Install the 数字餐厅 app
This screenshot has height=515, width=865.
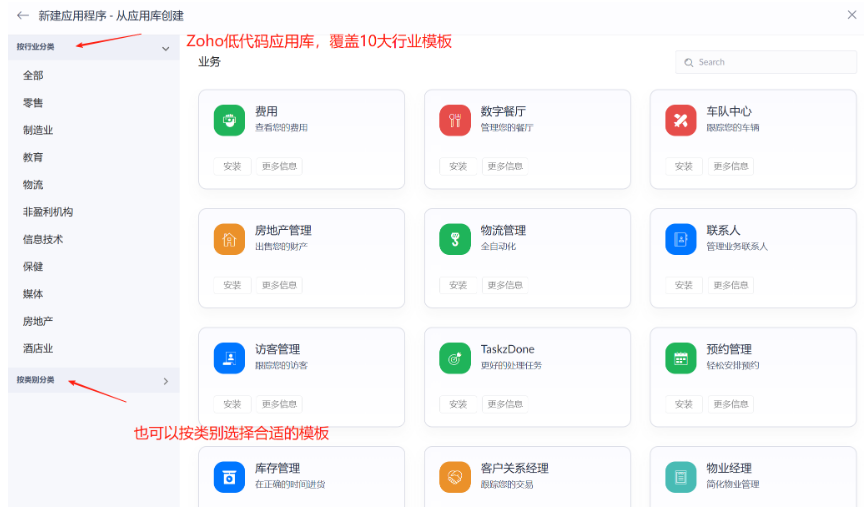click(458, 166)
